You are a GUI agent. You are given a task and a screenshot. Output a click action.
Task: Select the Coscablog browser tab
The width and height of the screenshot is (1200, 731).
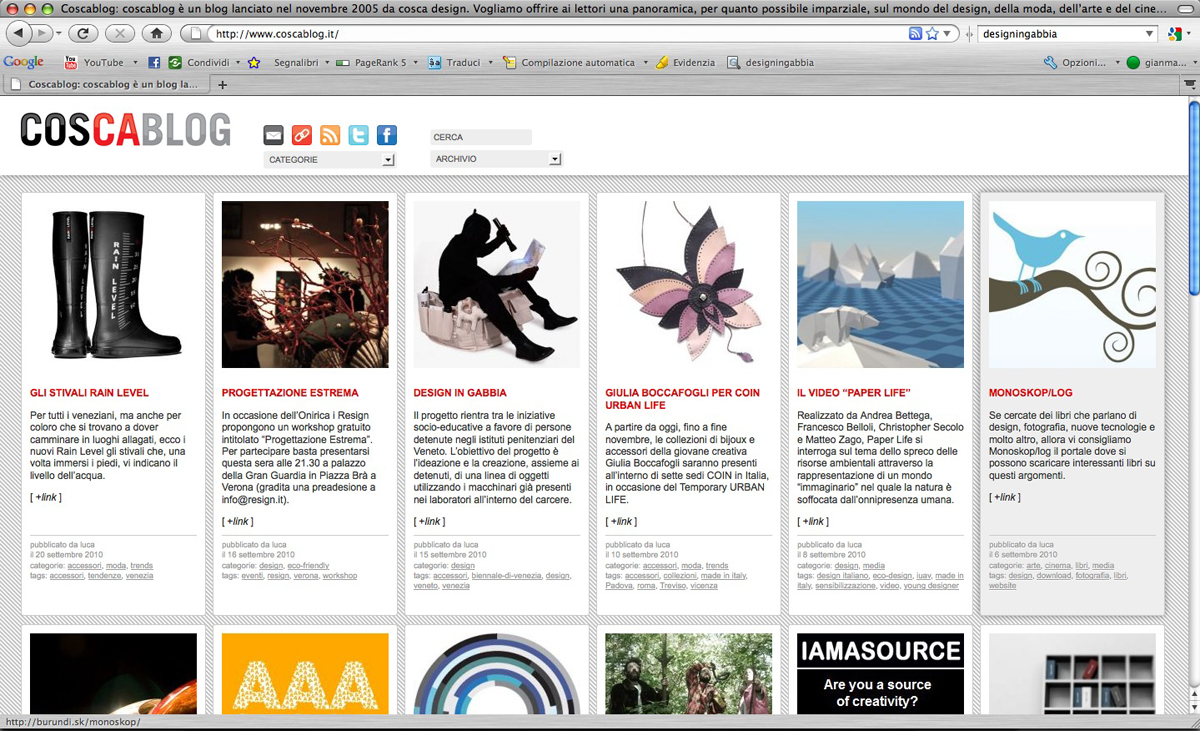point(105,85)
